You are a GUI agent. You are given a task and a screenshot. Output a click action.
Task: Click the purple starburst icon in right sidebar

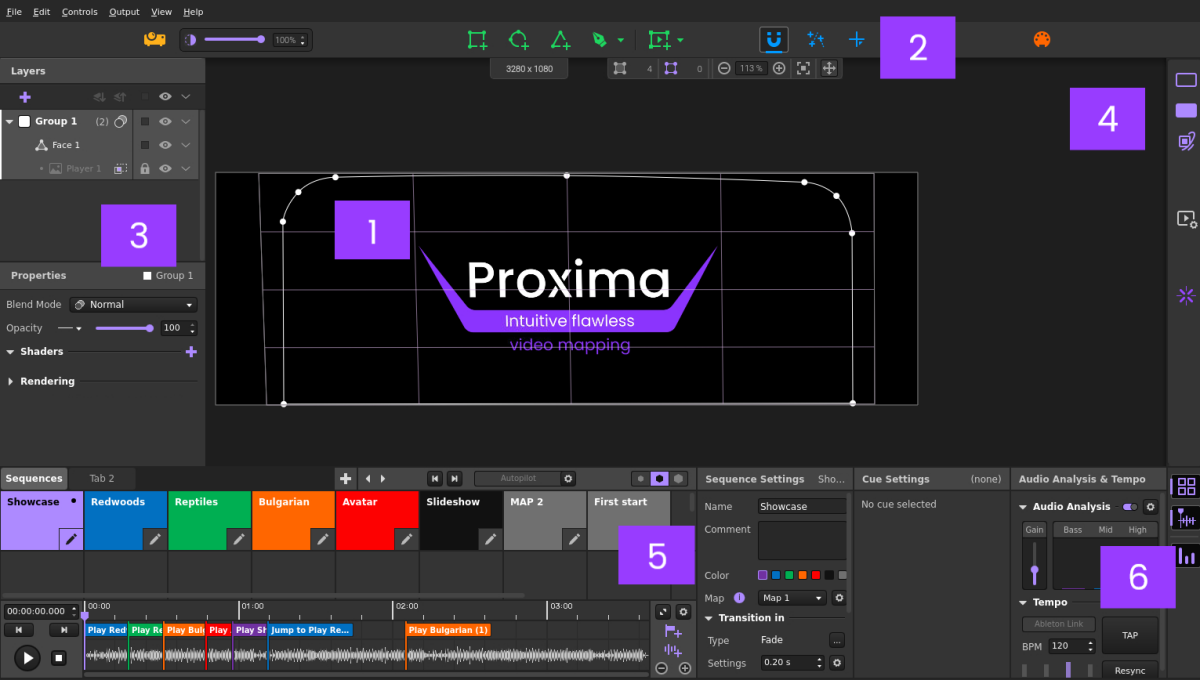[x=1186, y=295]
